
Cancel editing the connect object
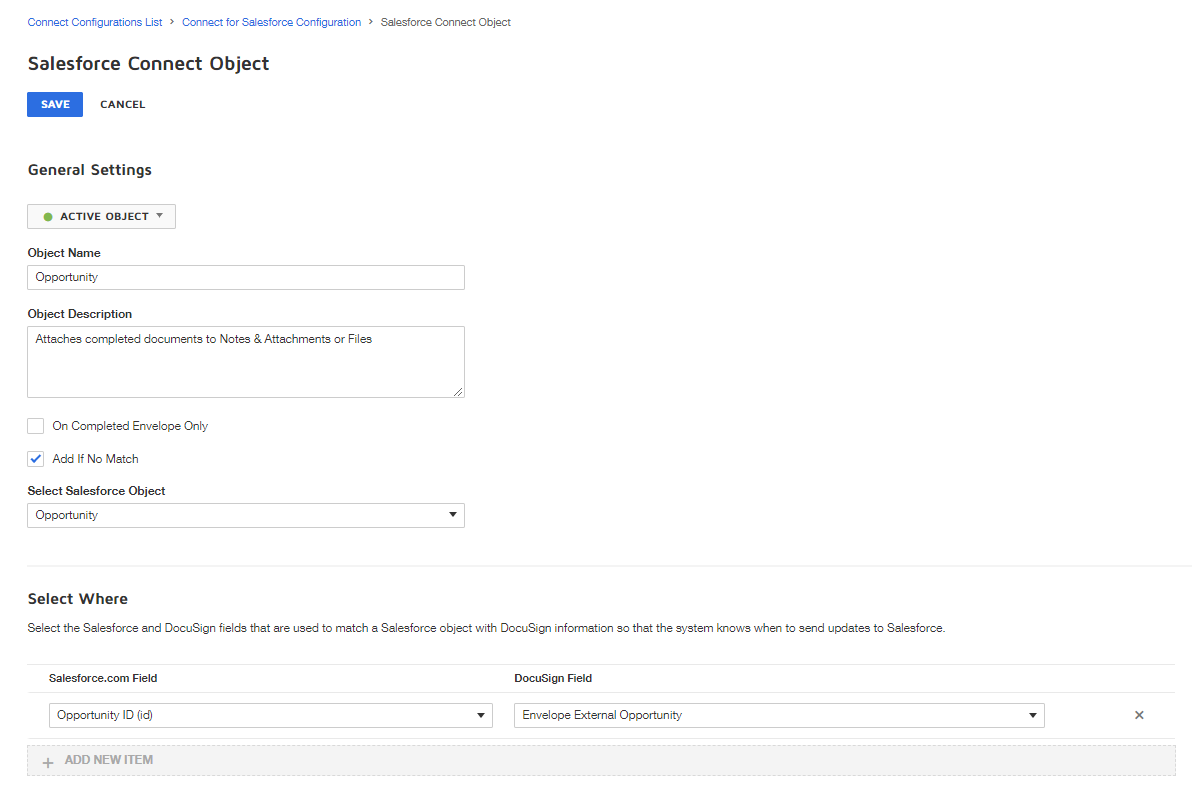[122, 104]
